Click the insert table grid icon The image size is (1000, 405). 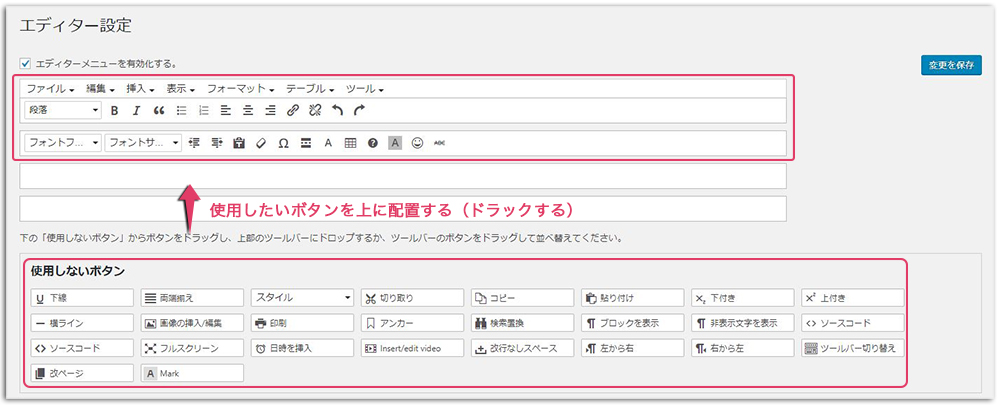[x=350, y=143]
